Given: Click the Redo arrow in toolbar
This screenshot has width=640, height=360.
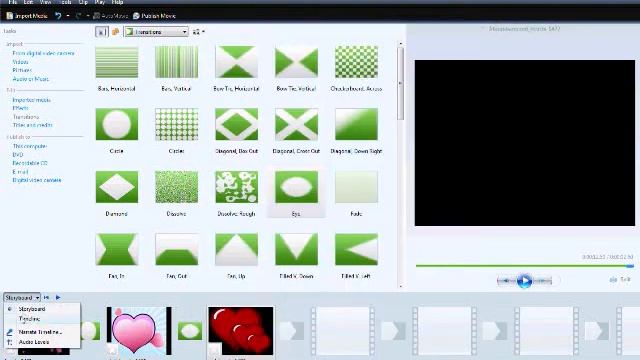Looking at the screenshot, I should [78, 16].
